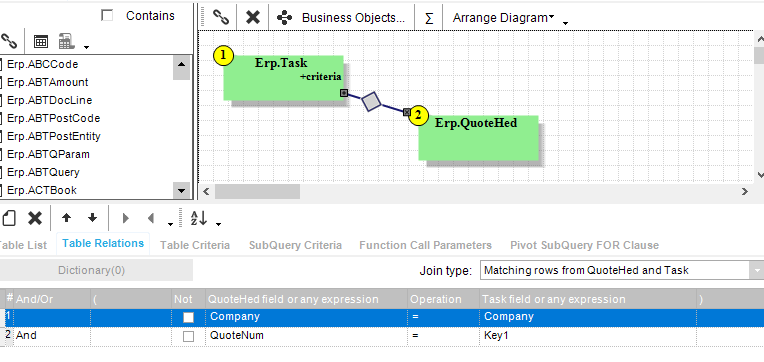The width and height of the screenshot is (764, 362).
Task: Select Erp.ABCCode in table list
Action: point(42,64)
